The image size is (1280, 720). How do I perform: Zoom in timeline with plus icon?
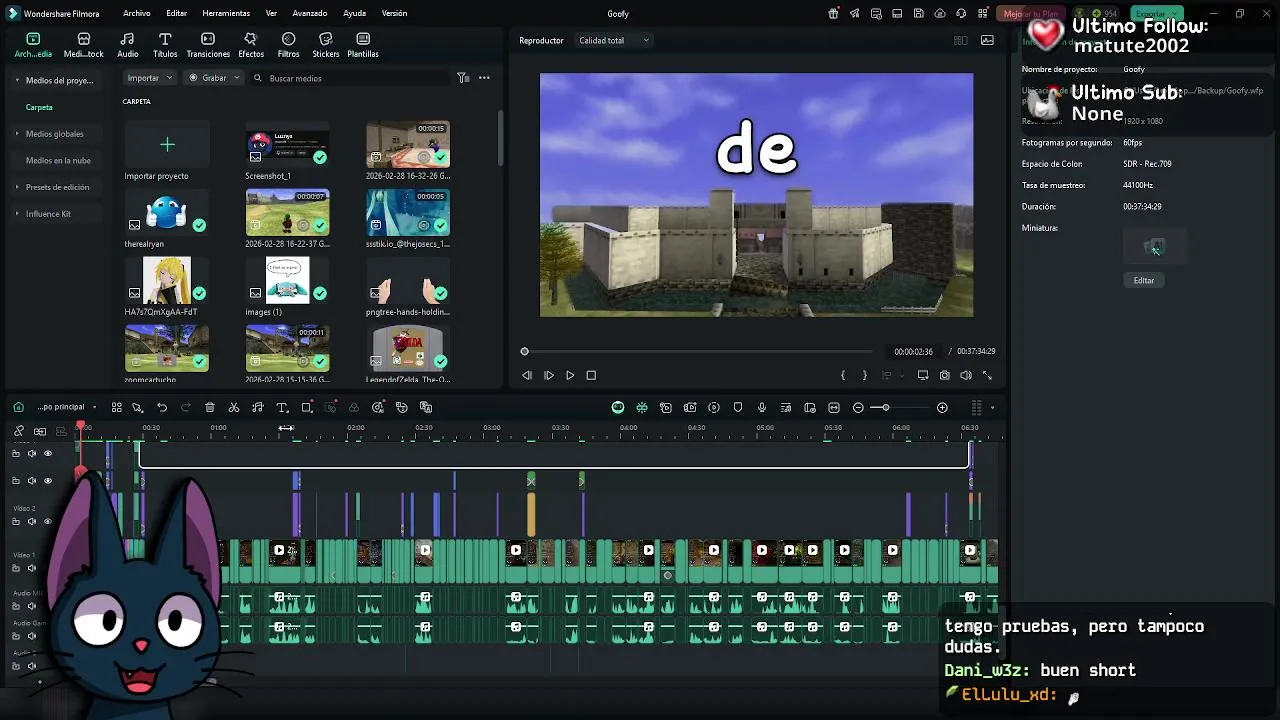point(942,407)
